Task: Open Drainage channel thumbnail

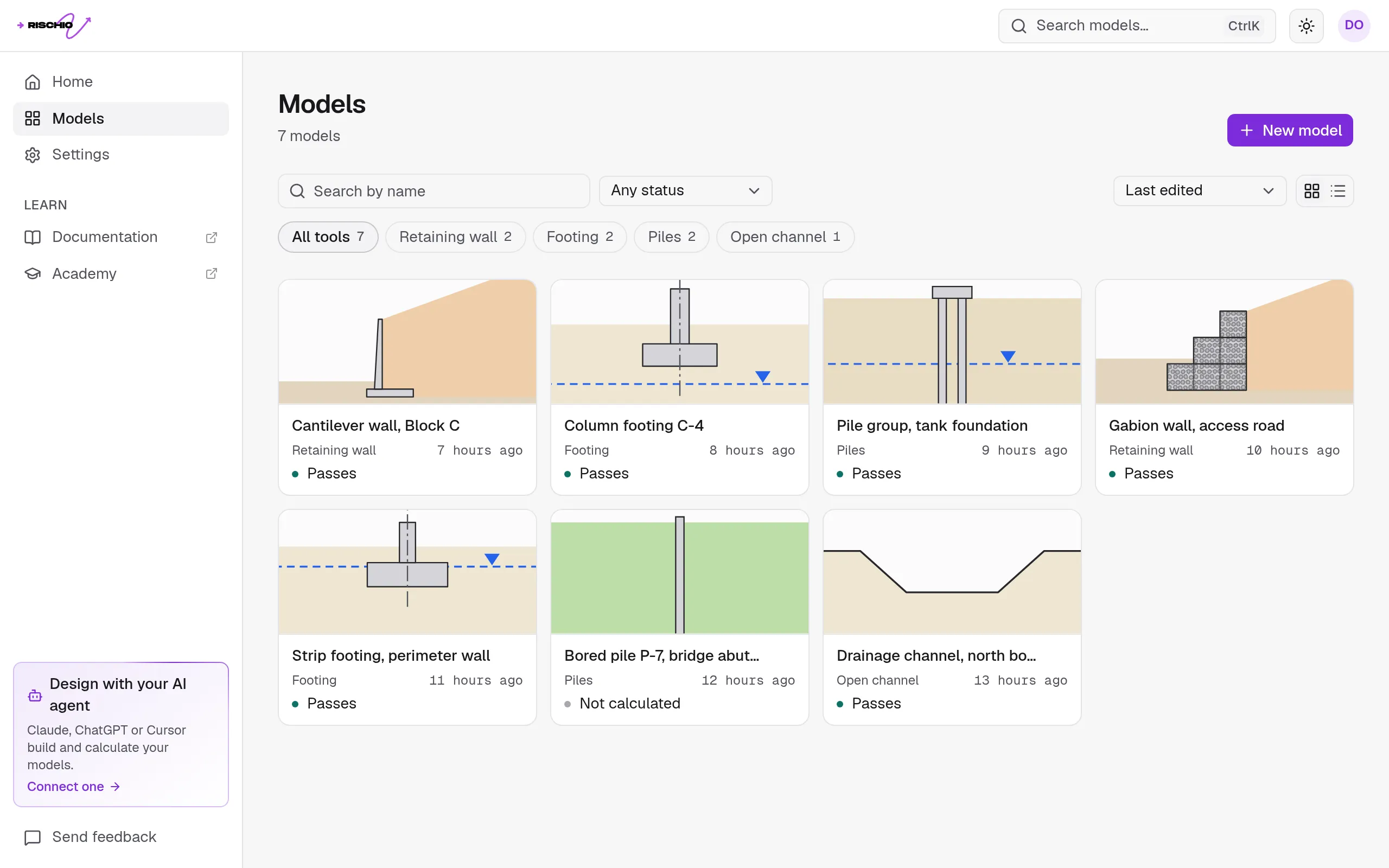Action: coord(952,572)
